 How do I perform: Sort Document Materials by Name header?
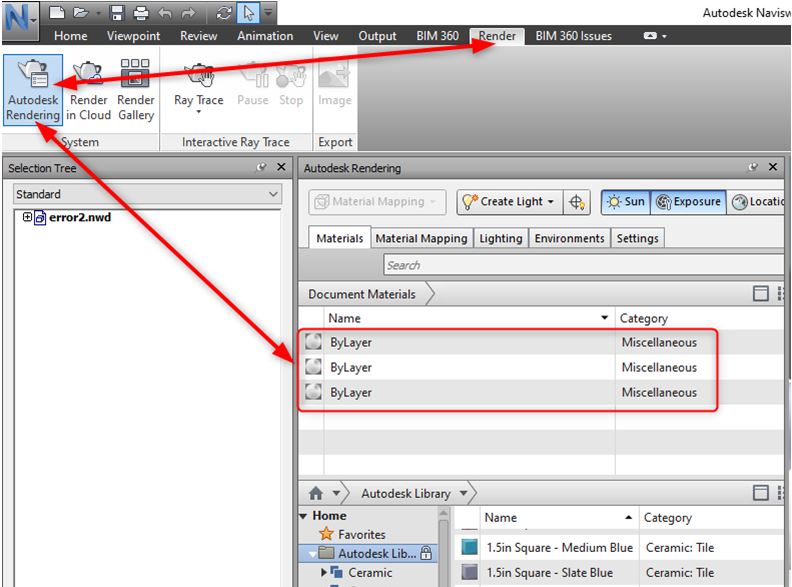tap(469, 318)
